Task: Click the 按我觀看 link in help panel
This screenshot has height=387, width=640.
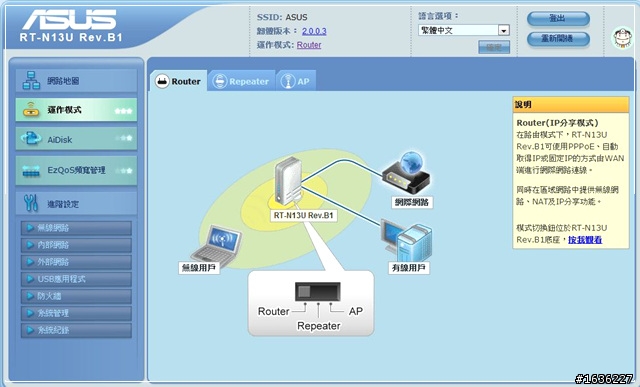Action: (585, 240)
